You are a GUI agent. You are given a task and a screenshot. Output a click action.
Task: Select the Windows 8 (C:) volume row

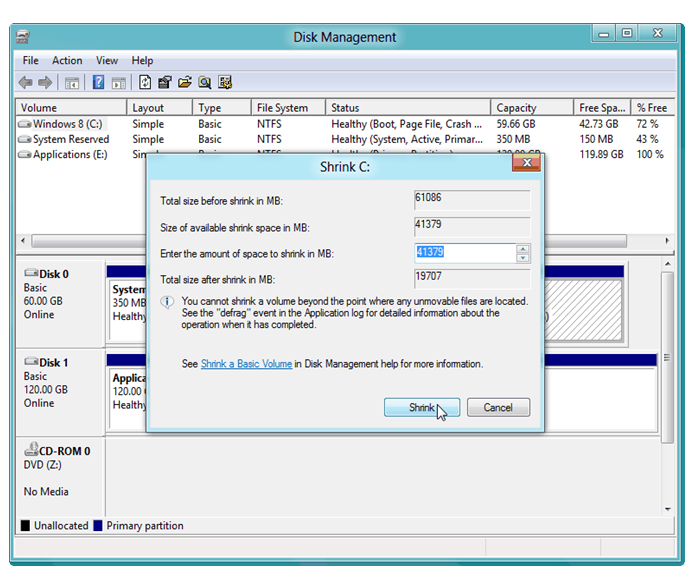tap(68, 124)
